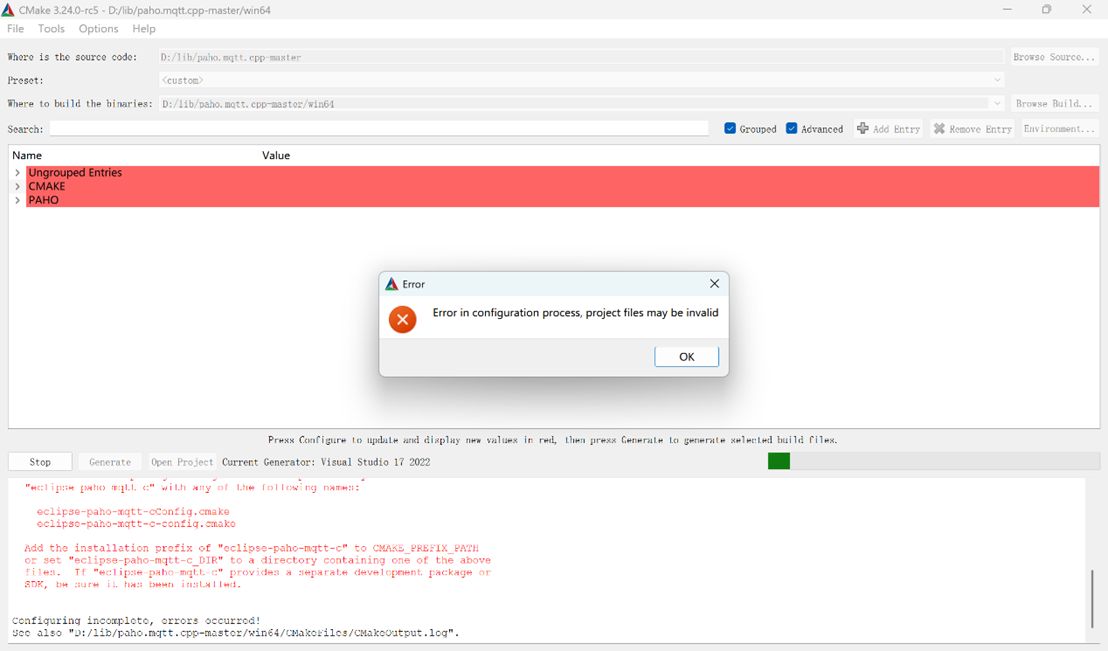Close the Error dialog with X

click(x=714, y=283)
